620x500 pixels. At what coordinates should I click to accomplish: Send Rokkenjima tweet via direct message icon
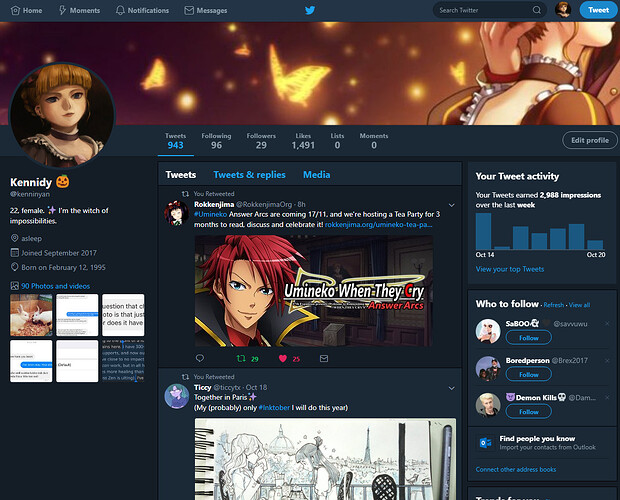point(324,358)
